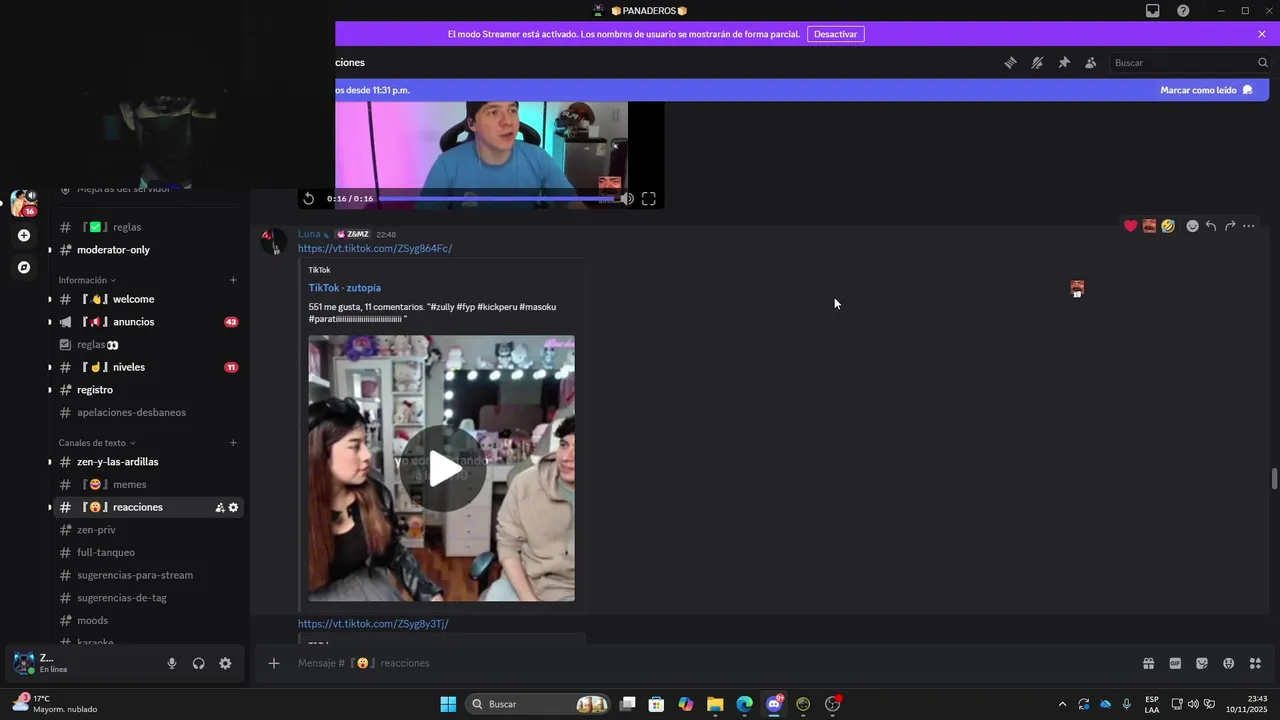
Task: Open the GIF picker
Action: pos(1175,663)
